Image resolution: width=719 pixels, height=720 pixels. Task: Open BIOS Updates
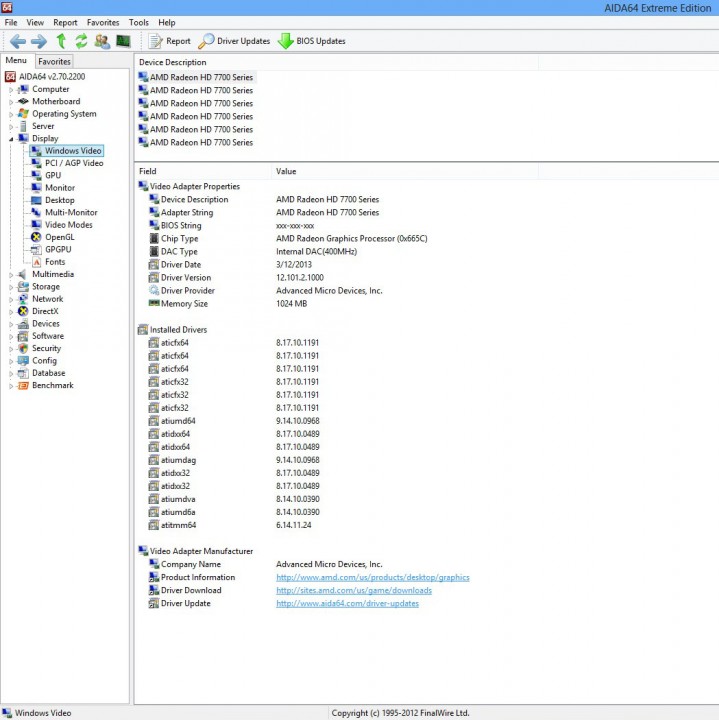(x=311, y=41)
